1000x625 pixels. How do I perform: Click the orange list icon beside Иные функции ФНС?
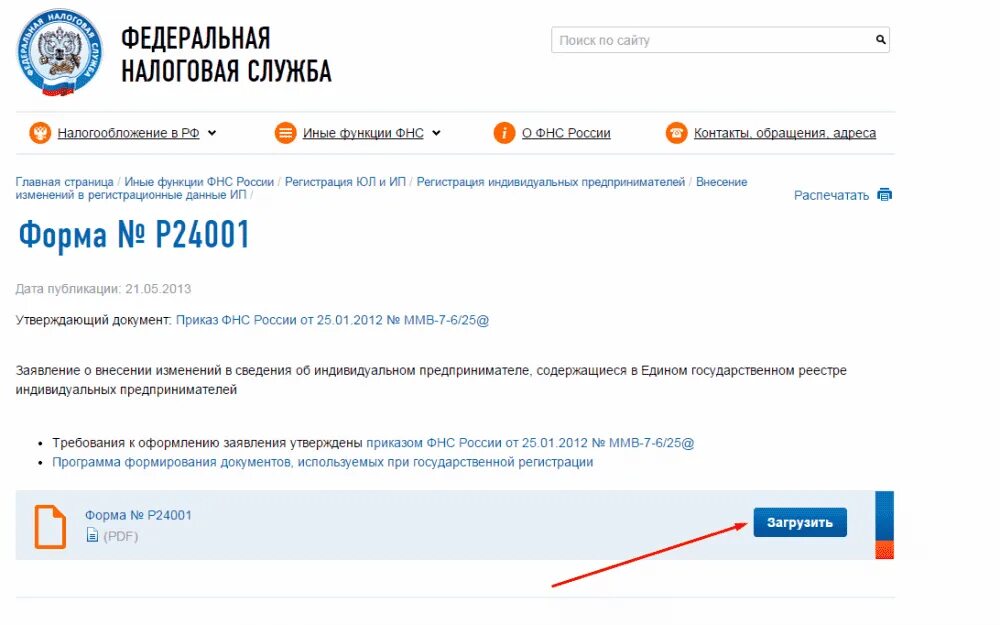point(285,133)
